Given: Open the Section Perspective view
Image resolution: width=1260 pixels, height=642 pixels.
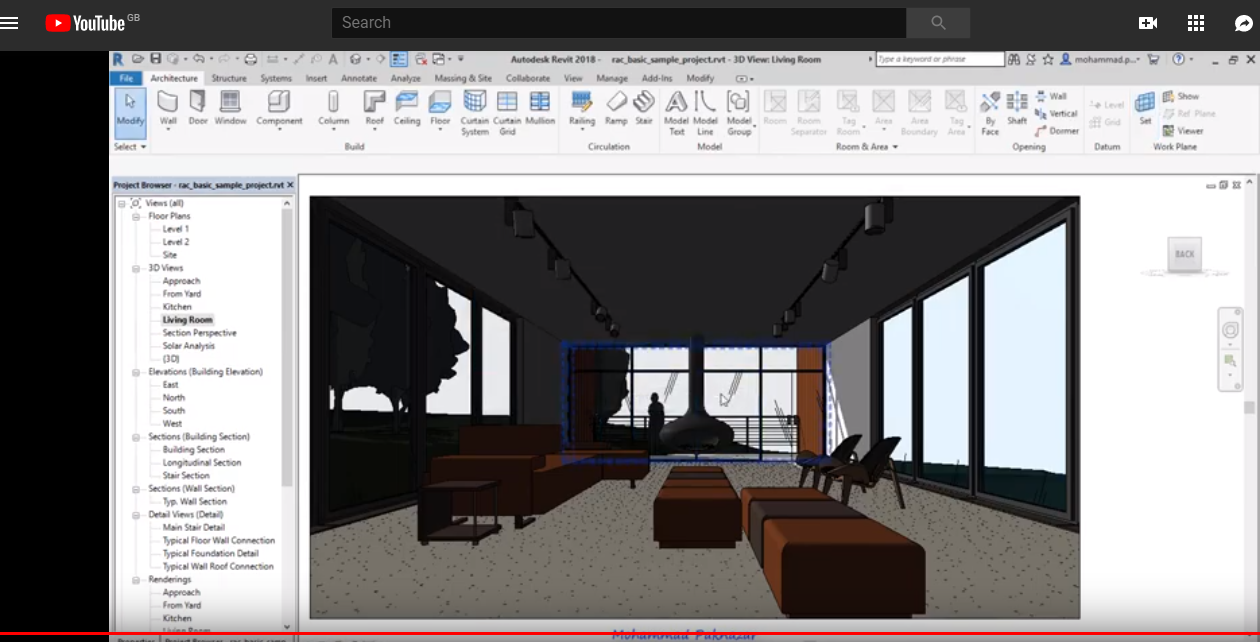Looking at the screenshot, I should tap(199, 333).
